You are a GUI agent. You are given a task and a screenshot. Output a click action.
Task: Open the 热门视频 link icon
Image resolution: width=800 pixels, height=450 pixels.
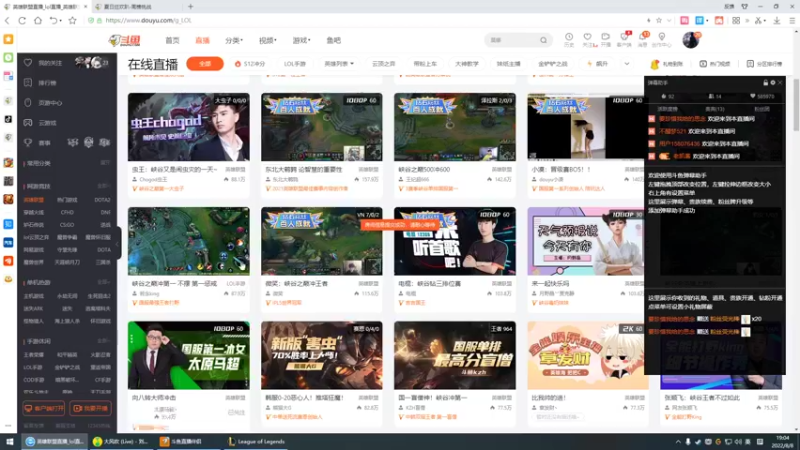click(703, 64)
